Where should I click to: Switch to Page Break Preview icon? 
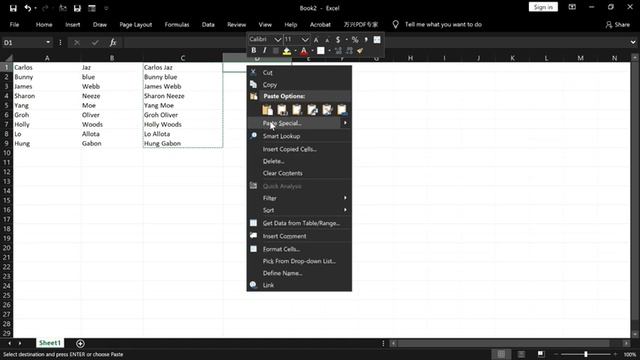pyautogui.click(x=541, y=354)
